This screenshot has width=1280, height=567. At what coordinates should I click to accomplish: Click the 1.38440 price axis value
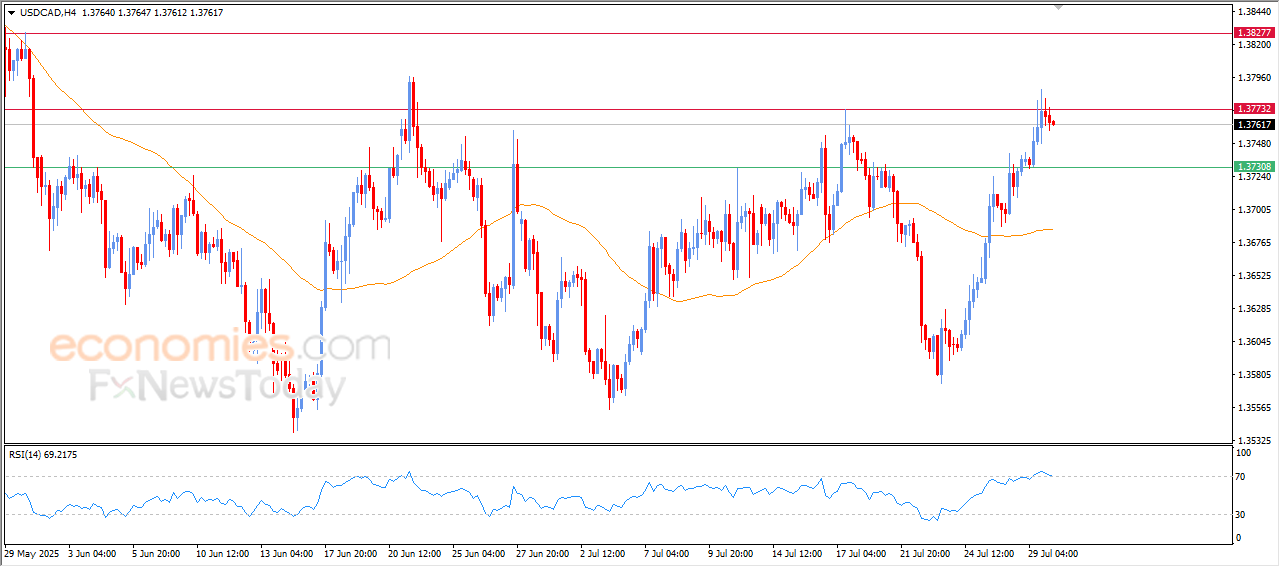tap(1254, 12)
